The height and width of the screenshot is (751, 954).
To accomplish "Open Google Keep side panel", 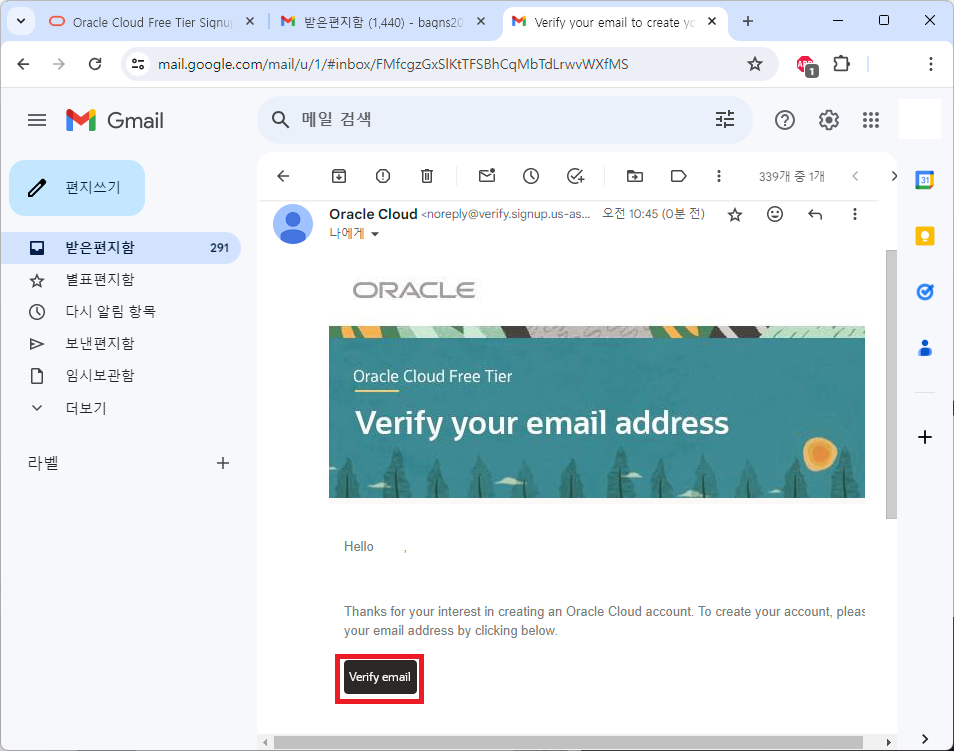I will pos(925,236).
